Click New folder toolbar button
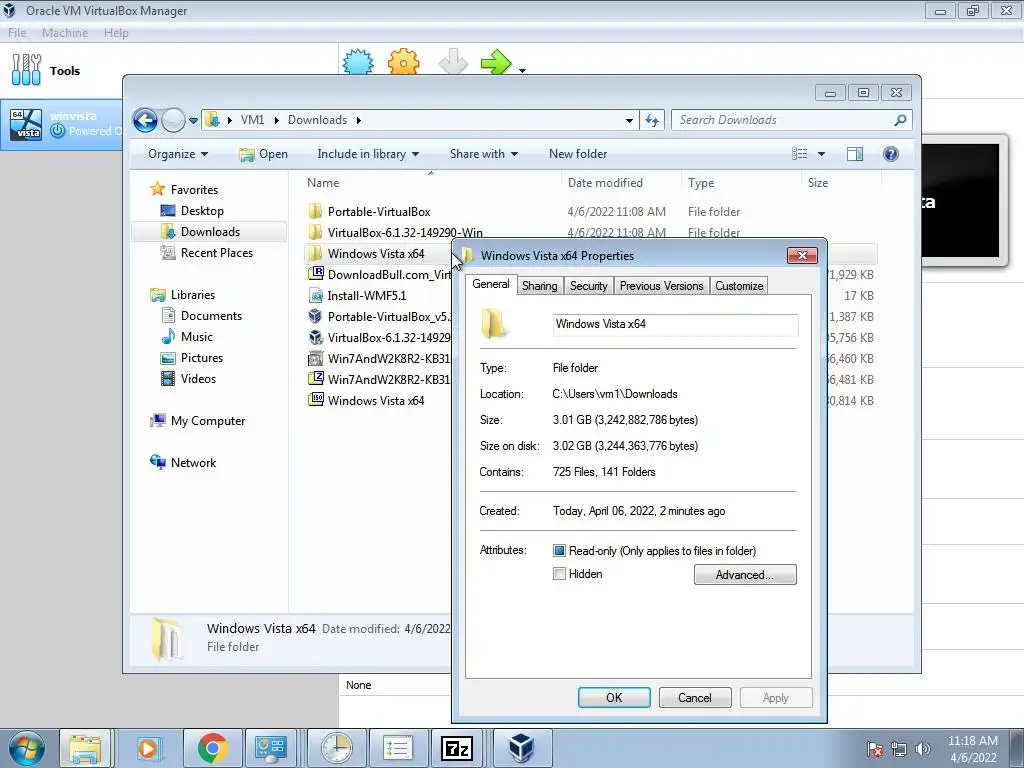 (578, 154)
